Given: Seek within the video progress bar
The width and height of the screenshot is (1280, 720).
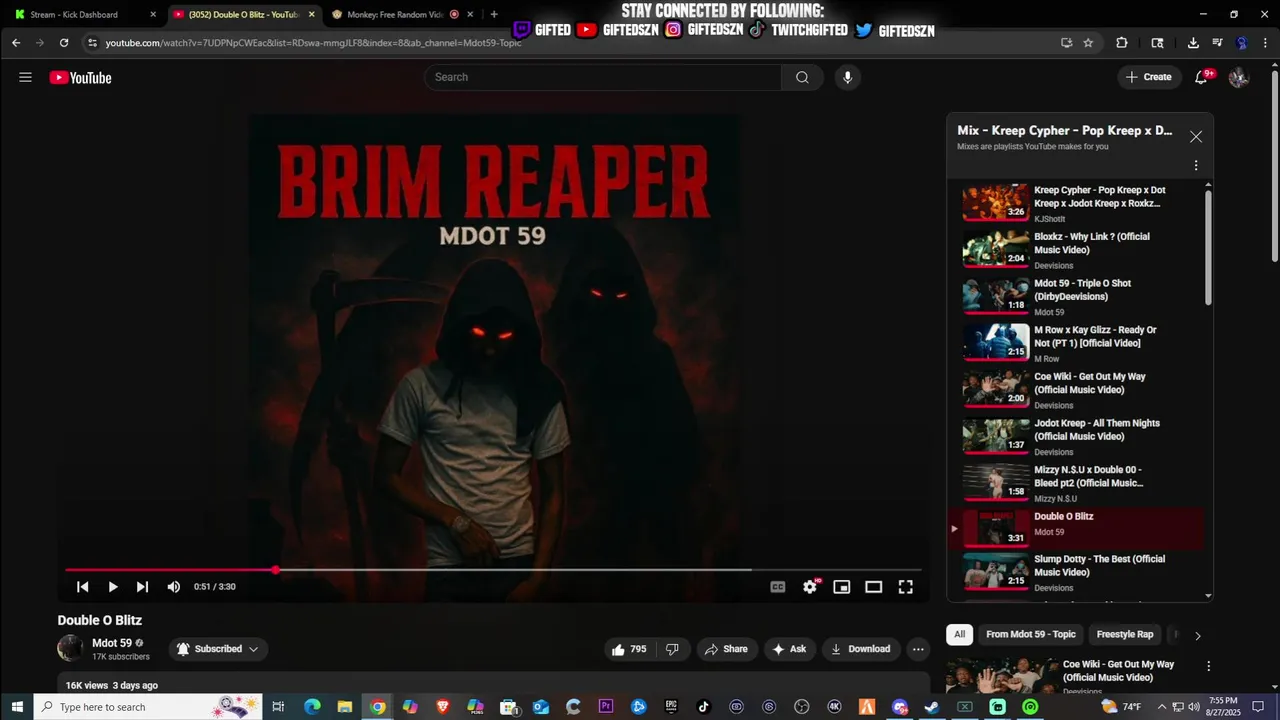Looking at the screenshot, I should (493, 570).
